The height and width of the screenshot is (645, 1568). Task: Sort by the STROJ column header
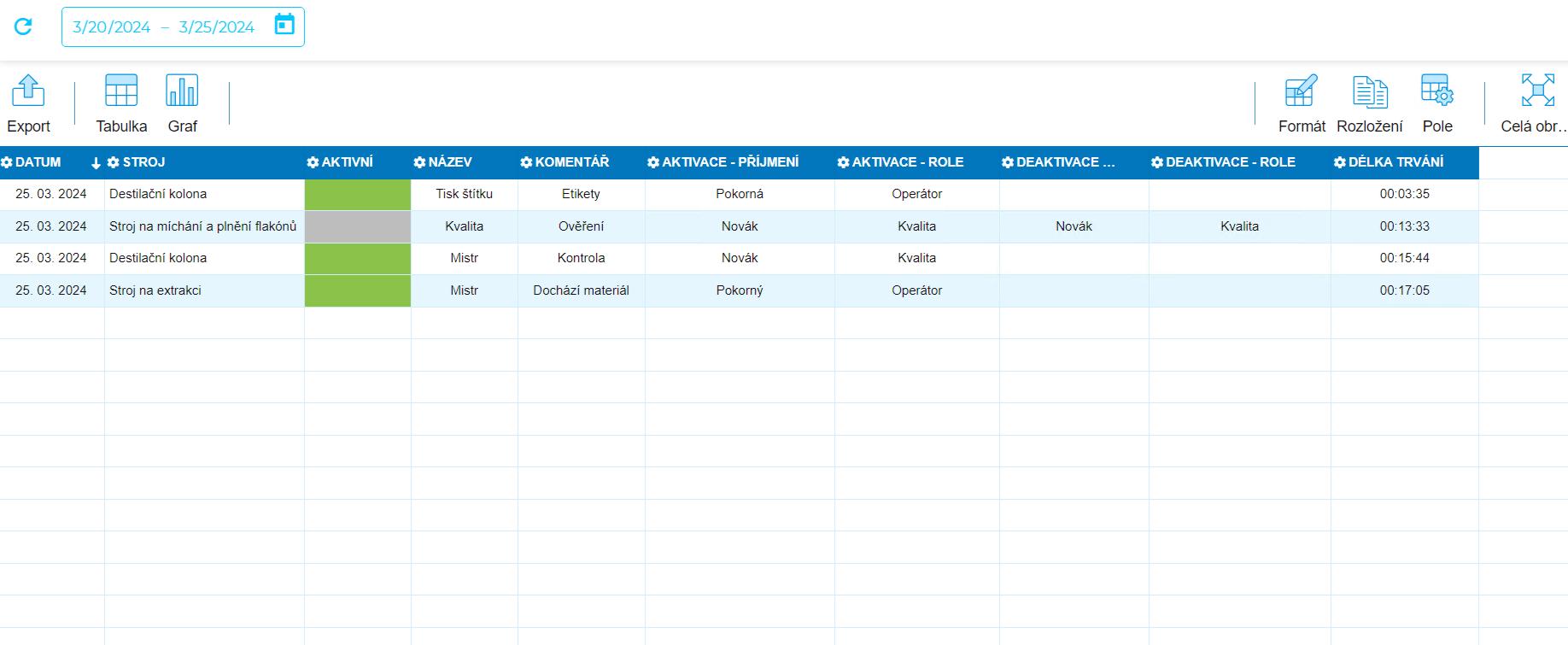(x=144, y=162)
